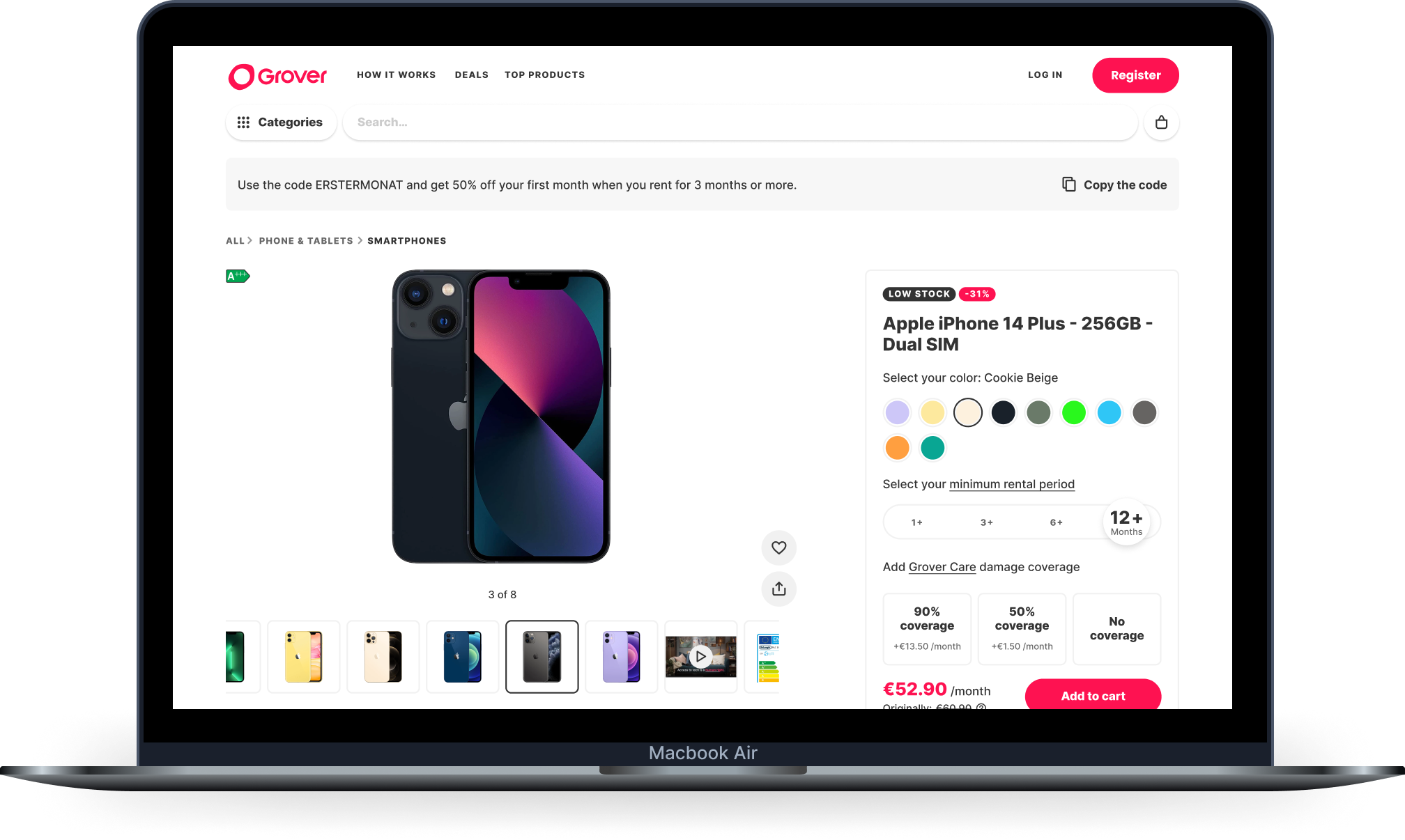Click Copy the code button
This screenshot has width=1405, height=840.
[1114, 184]
